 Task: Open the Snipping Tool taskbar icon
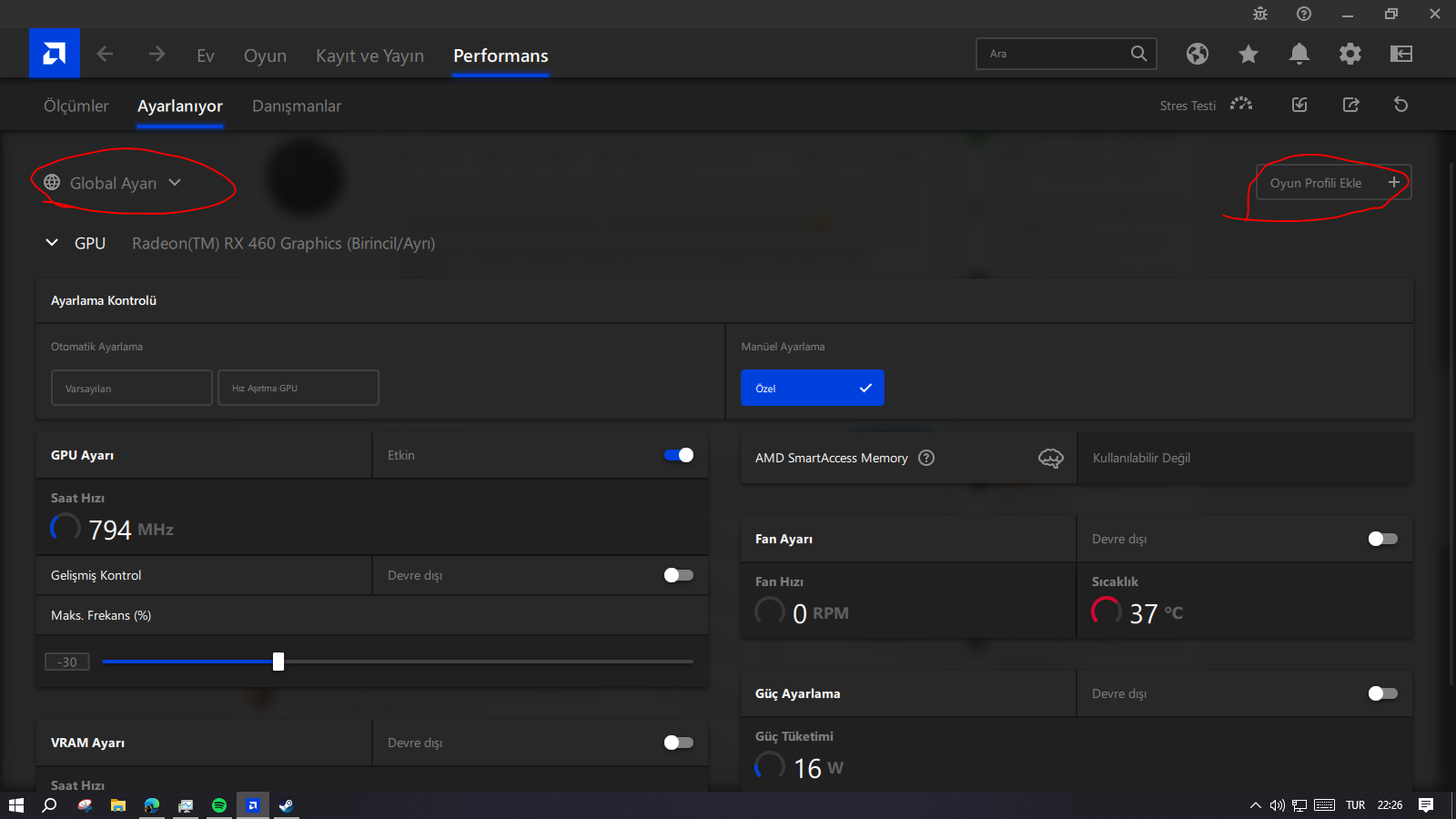coord(85,805)
